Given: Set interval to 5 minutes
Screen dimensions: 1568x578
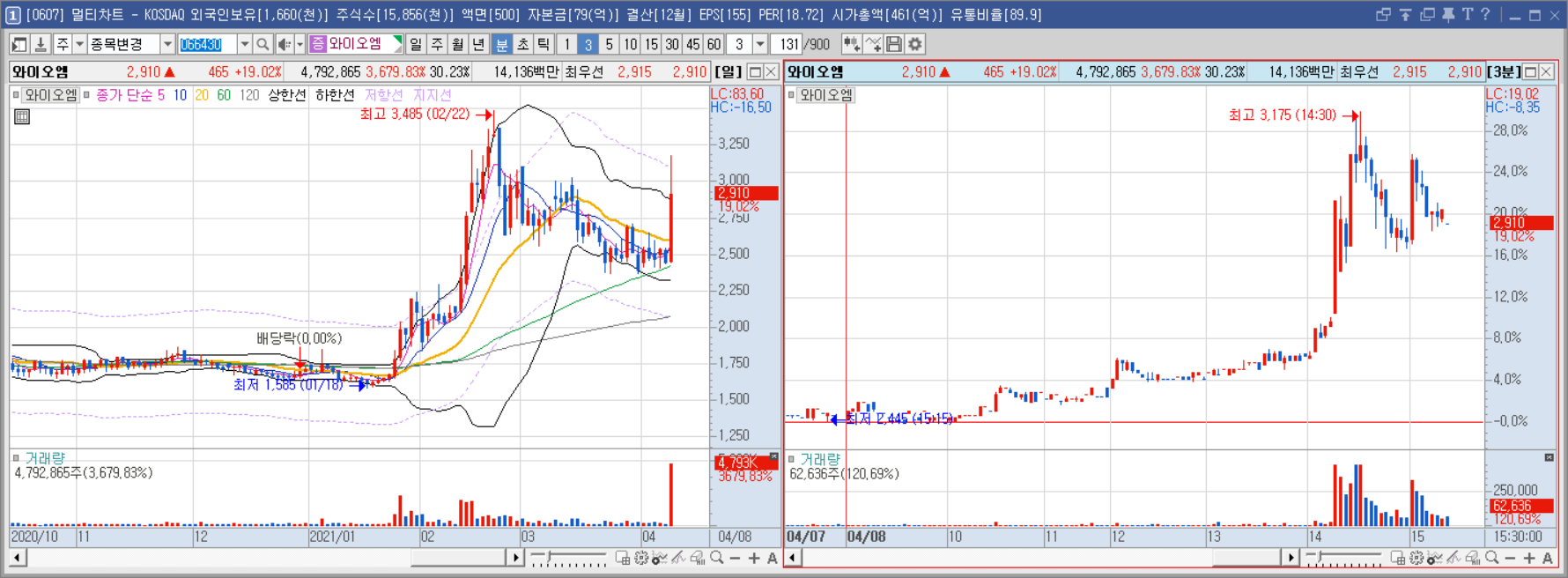Looking at the screenshot, I should point(609,44).
